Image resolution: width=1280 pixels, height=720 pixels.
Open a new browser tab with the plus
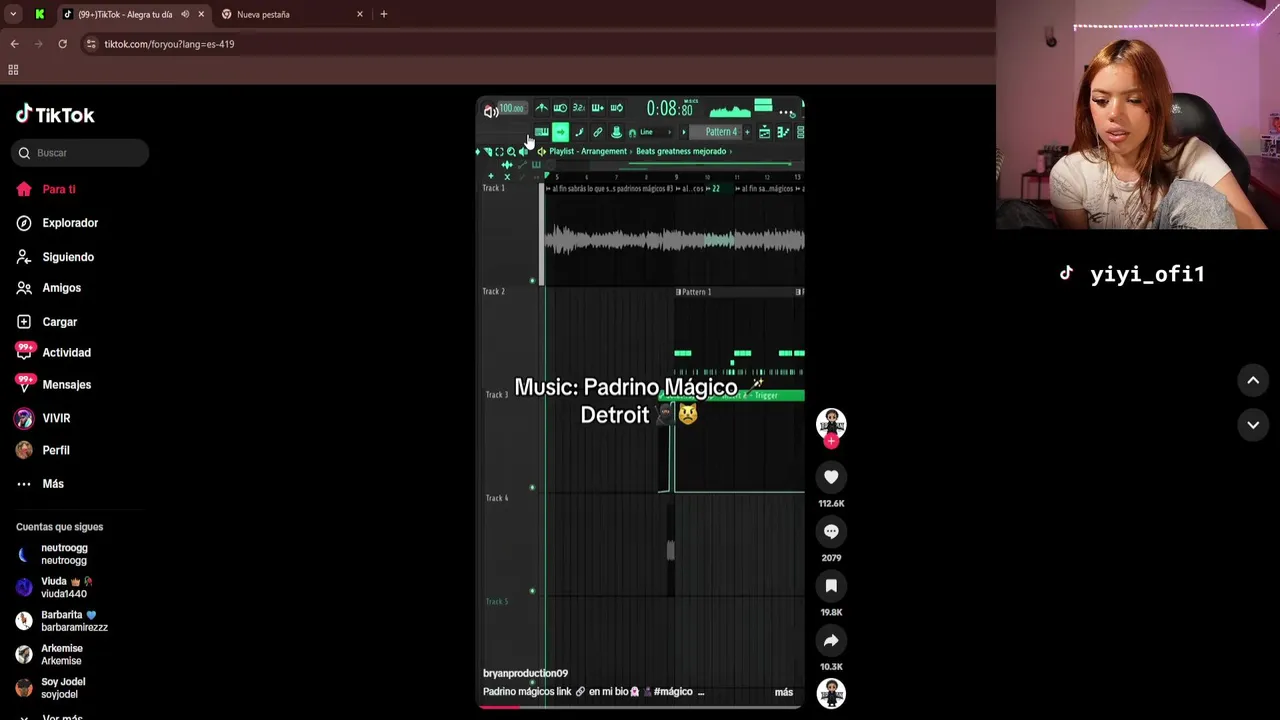(x=384, y=14)
